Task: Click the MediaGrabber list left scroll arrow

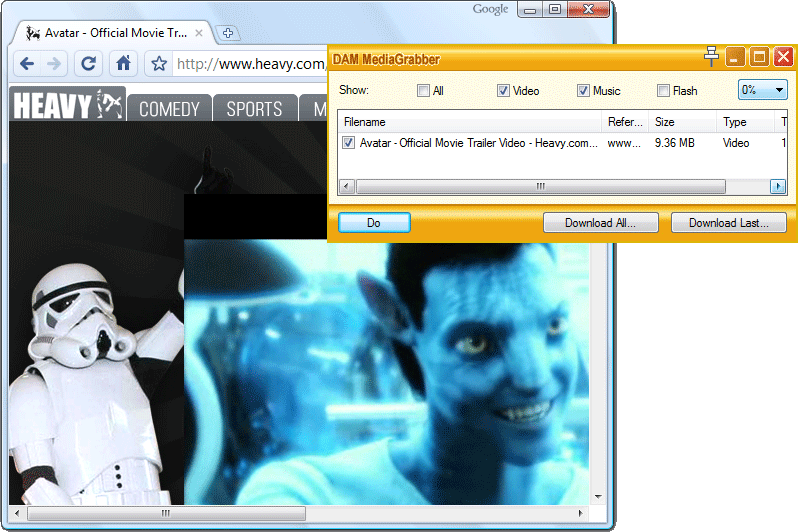Action: coord(347,186)
